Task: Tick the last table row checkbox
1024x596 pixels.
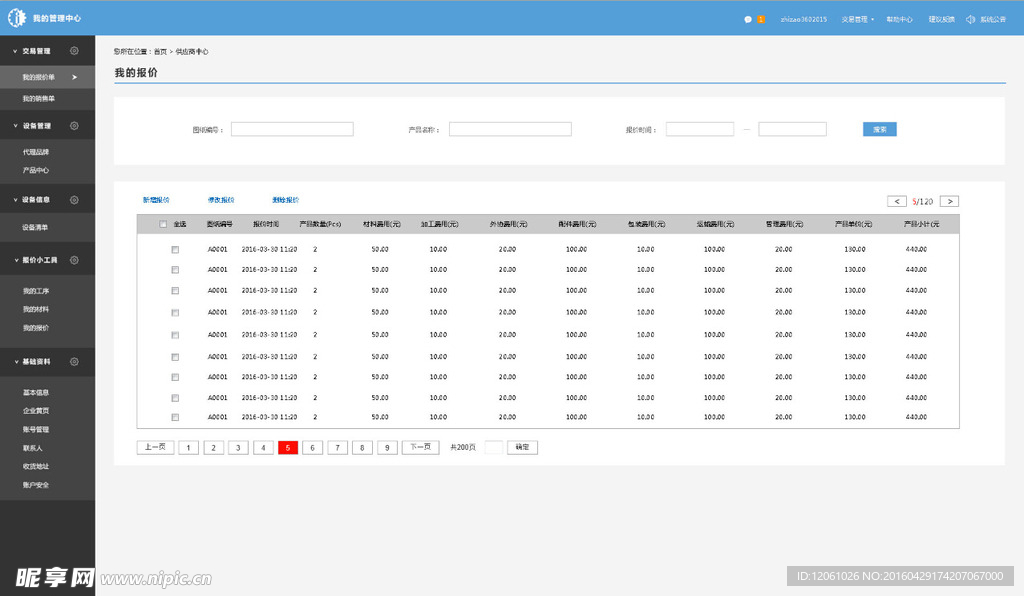Action: click(175, 417)
